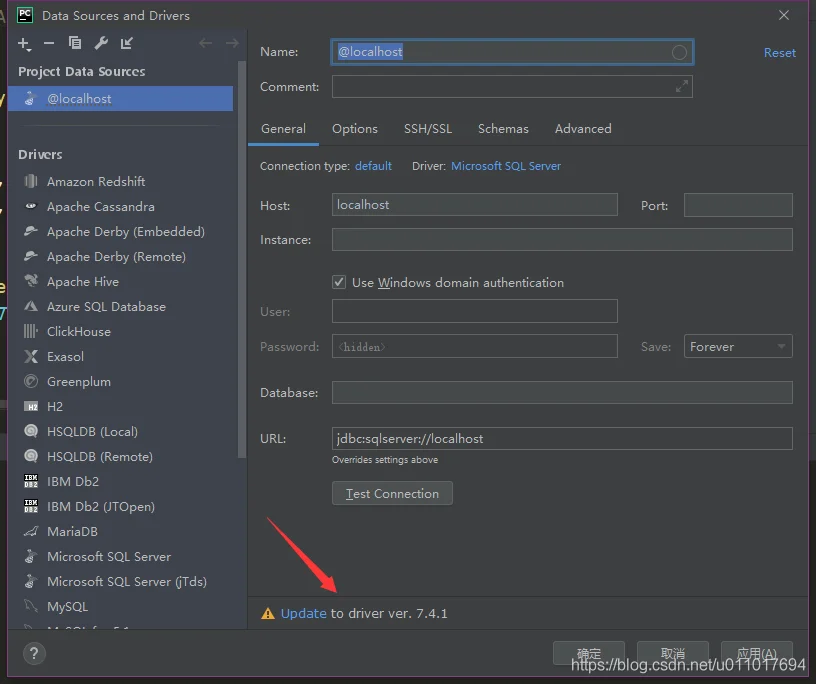816x684 pixels.
Task: Close the Data Sources and Drivers dialog
Action: click(x=784, y=15)
